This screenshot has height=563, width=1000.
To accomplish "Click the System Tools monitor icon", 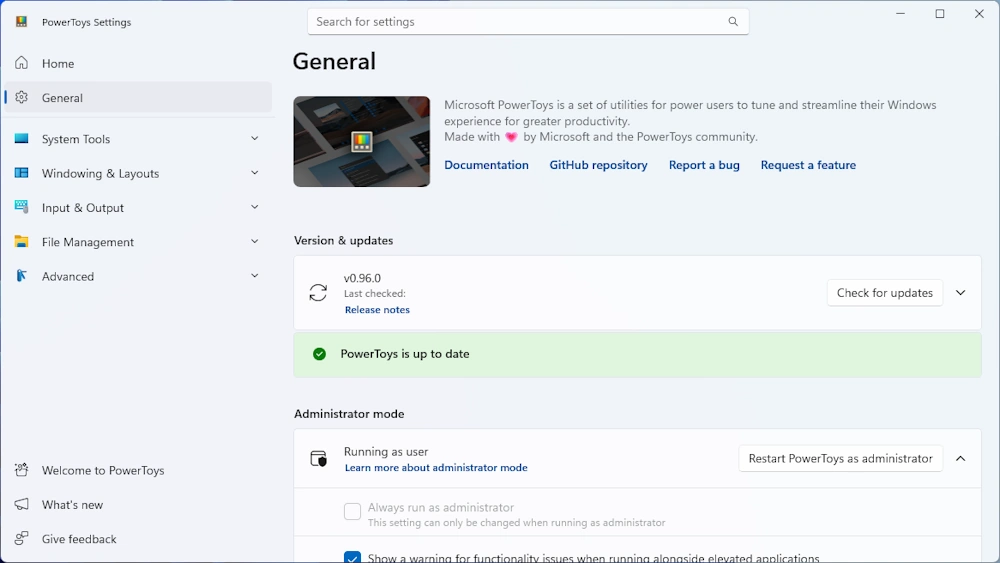I will click(21, 139).
